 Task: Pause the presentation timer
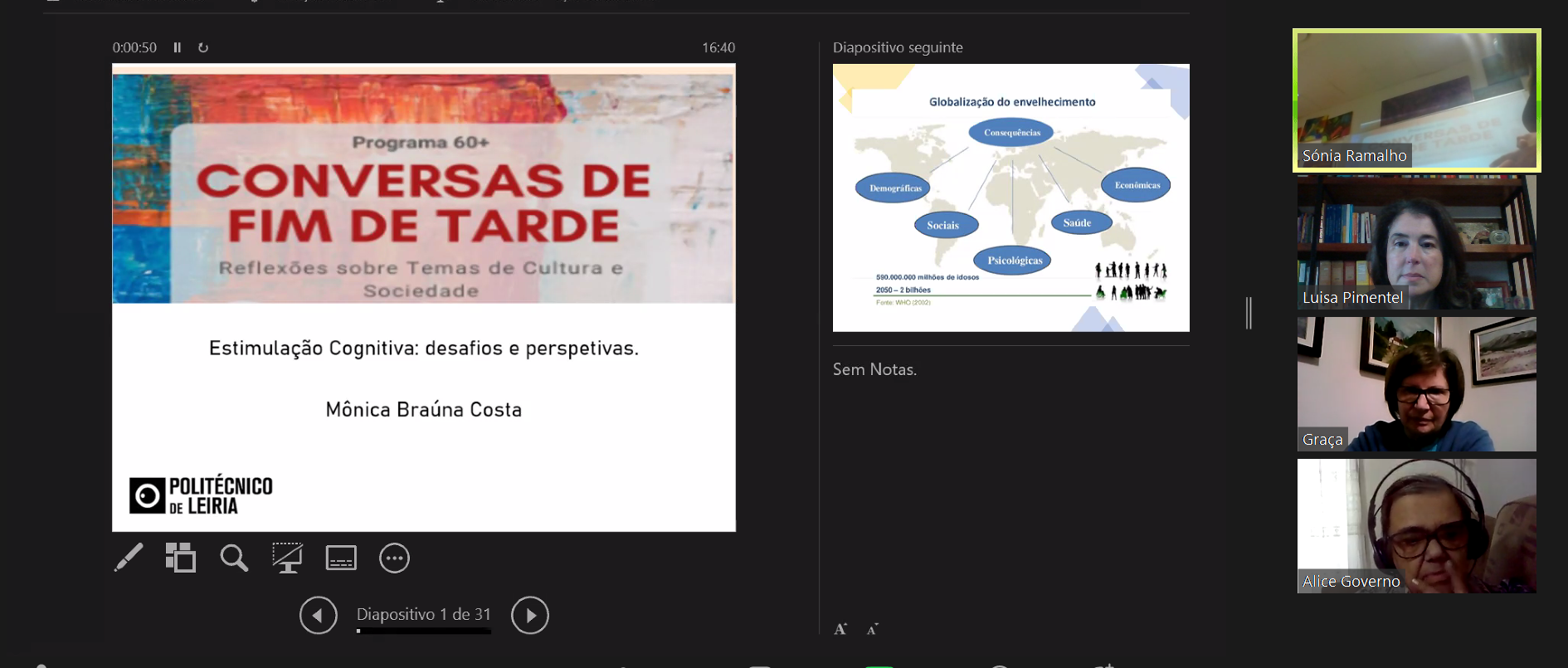pos(177,48)
